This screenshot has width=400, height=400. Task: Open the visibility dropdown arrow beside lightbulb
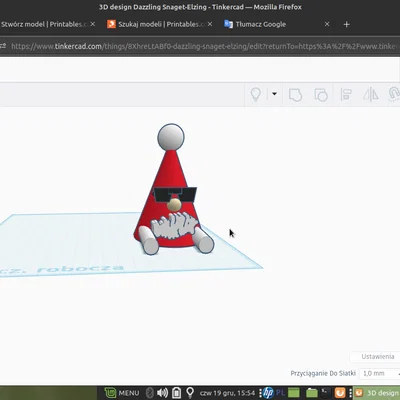click(x=274, y=94)
